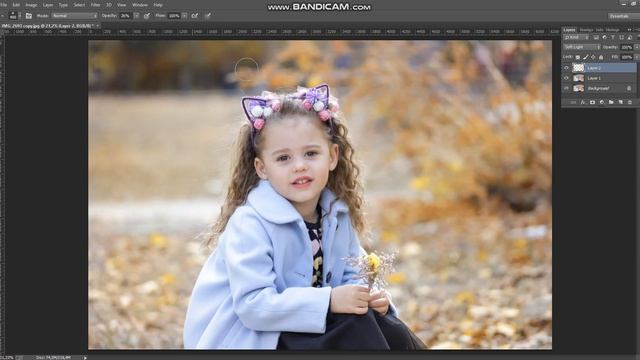Toggle the Brush panel folder icon
The height and width of the screenshot is (360, 640).
(x=29, y=16)
